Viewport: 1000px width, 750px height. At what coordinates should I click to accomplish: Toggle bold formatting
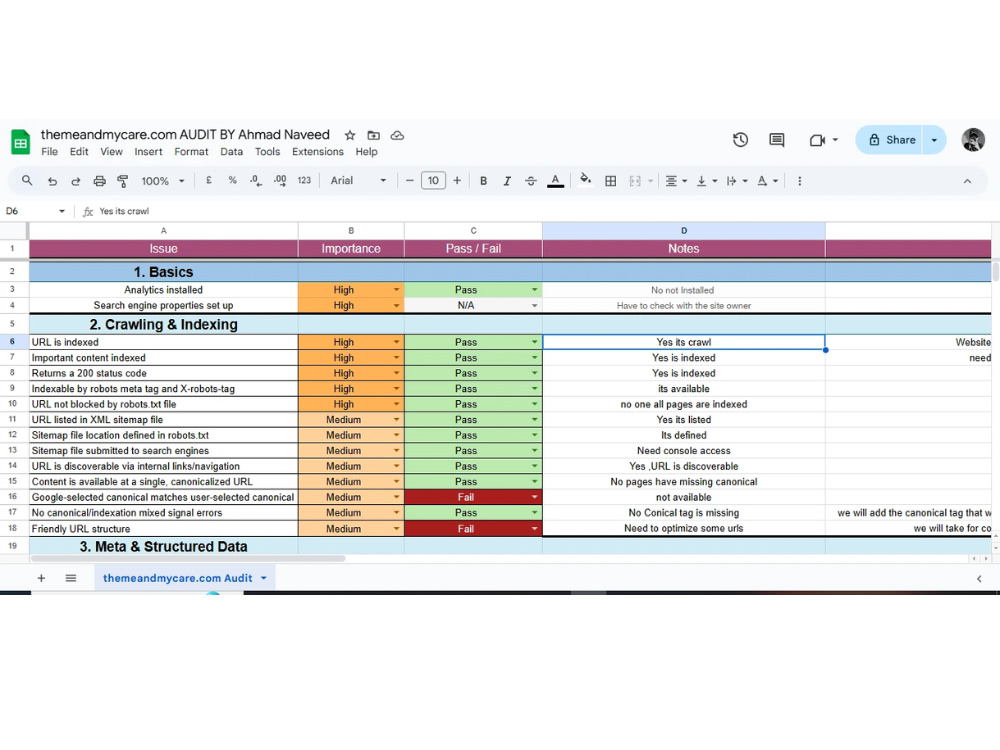click(x=483, y=180)
